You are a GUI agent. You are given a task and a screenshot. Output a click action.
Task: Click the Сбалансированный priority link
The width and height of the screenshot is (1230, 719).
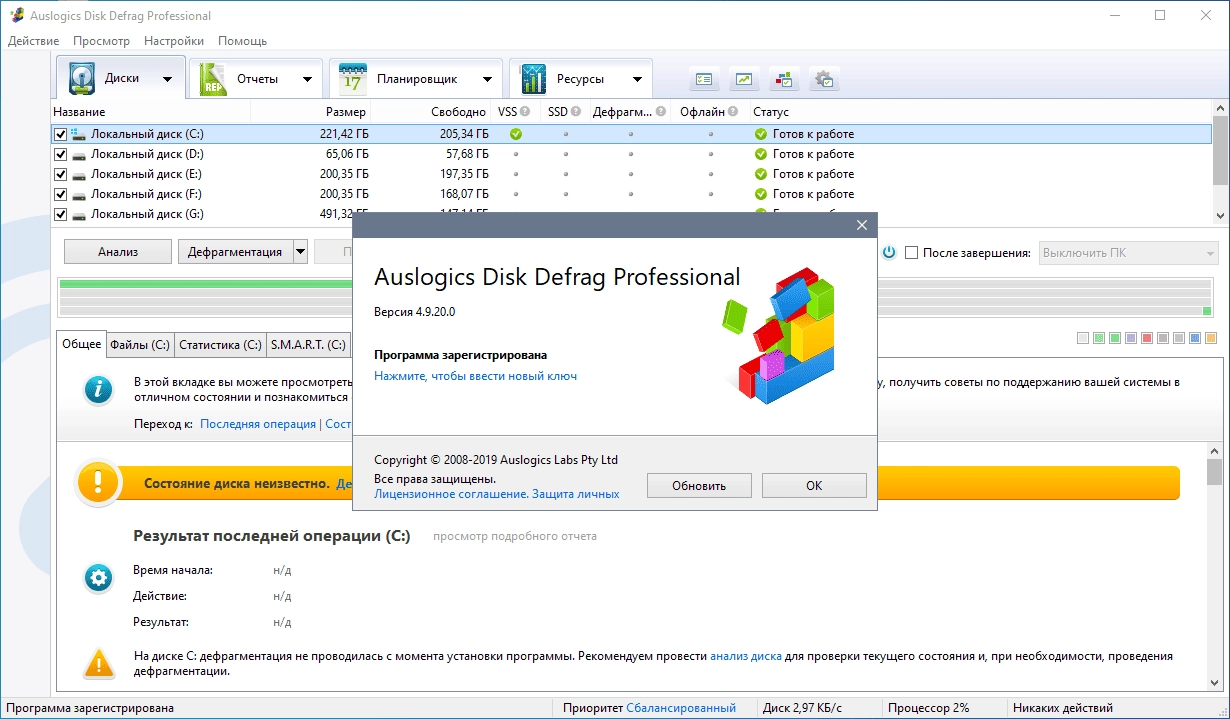click(x=681, y=708)
